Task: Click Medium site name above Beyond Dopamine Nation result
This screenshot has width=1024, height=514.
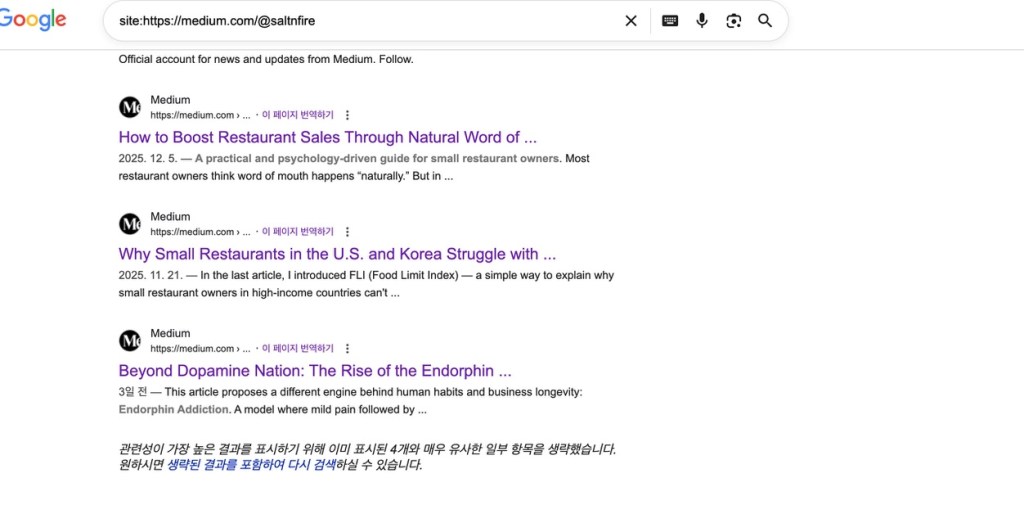Action: point(170,333)
